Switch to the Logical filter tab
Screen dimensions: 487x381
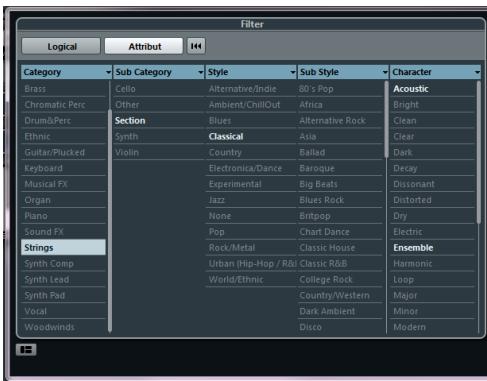[61, 46]
